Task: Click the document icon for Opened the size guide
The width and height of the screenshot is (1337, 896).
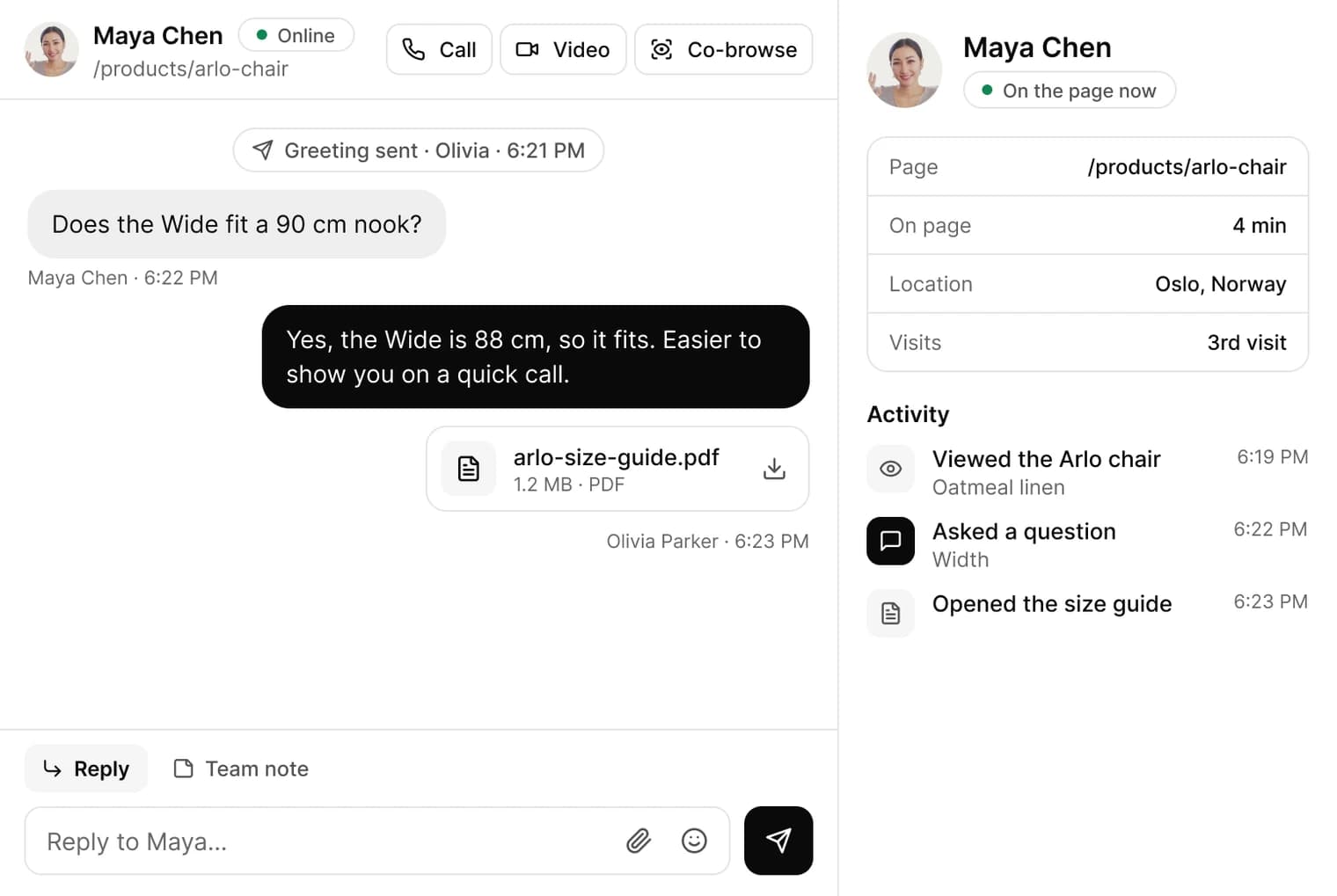Action: (890, 613)
